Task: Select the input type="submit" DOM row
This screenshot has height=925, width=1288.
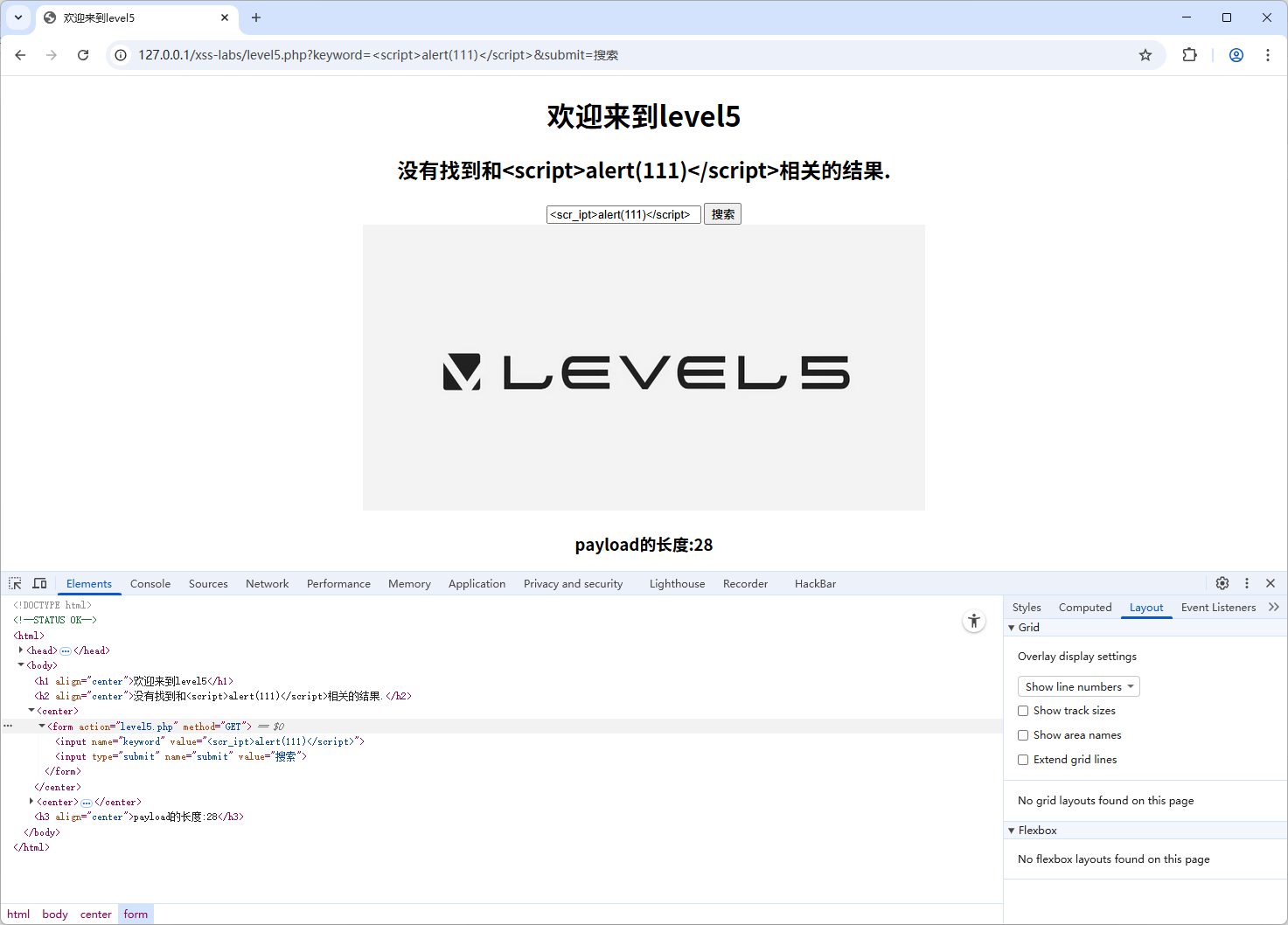Action: point(181,756)
